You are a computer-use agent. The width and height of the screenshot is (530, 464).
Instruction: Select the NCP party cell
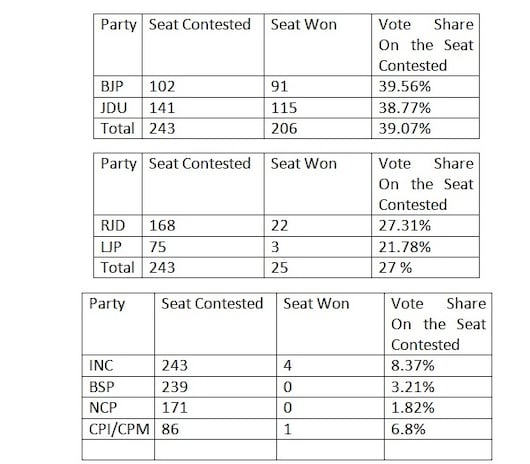[x=118, y=408]
